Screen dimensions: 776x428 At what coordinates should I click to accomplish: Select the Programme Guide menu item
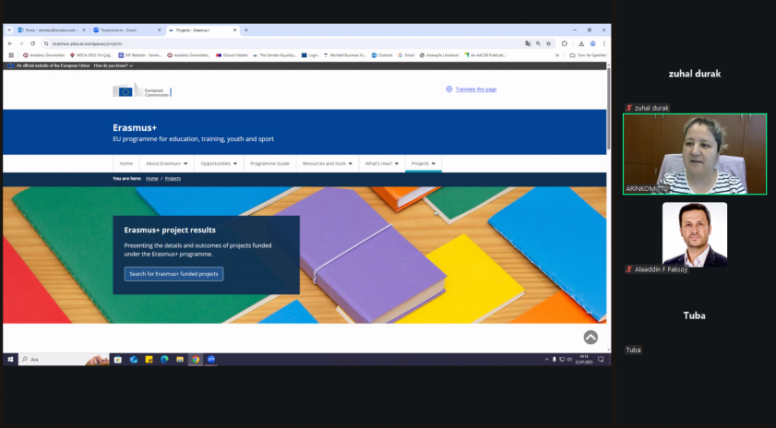point(269,163)
